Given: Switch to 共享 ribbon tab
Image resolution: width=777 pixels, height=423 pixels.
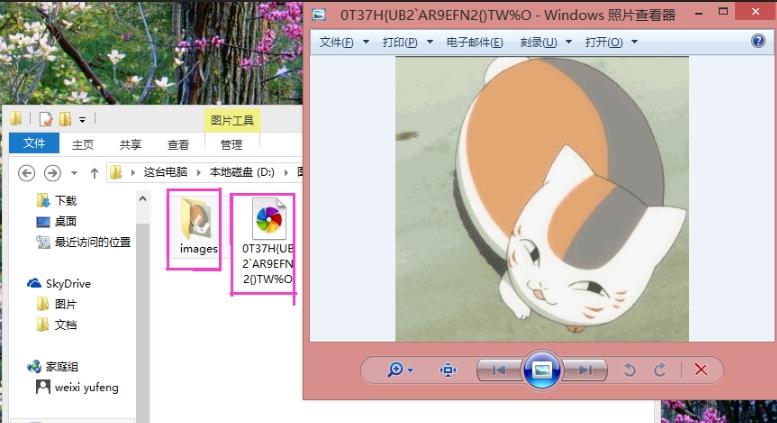Looking at the screenshot, I should click(130, 145).
